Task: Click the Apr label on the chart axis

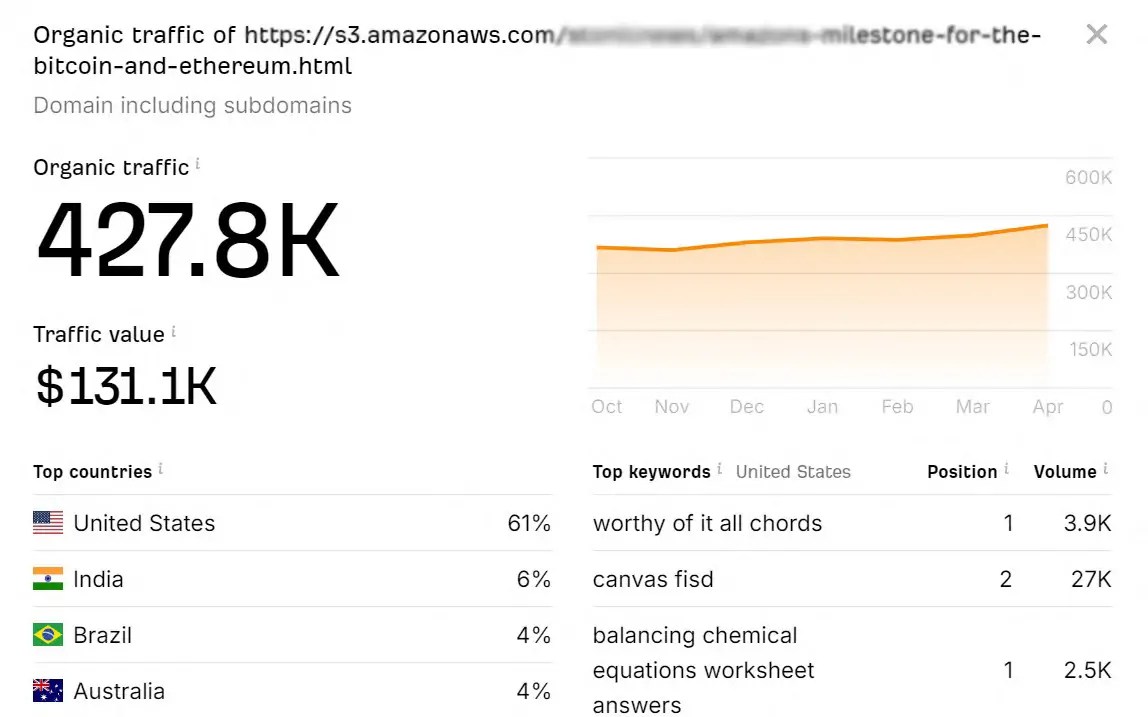Action: point(1047,407)
